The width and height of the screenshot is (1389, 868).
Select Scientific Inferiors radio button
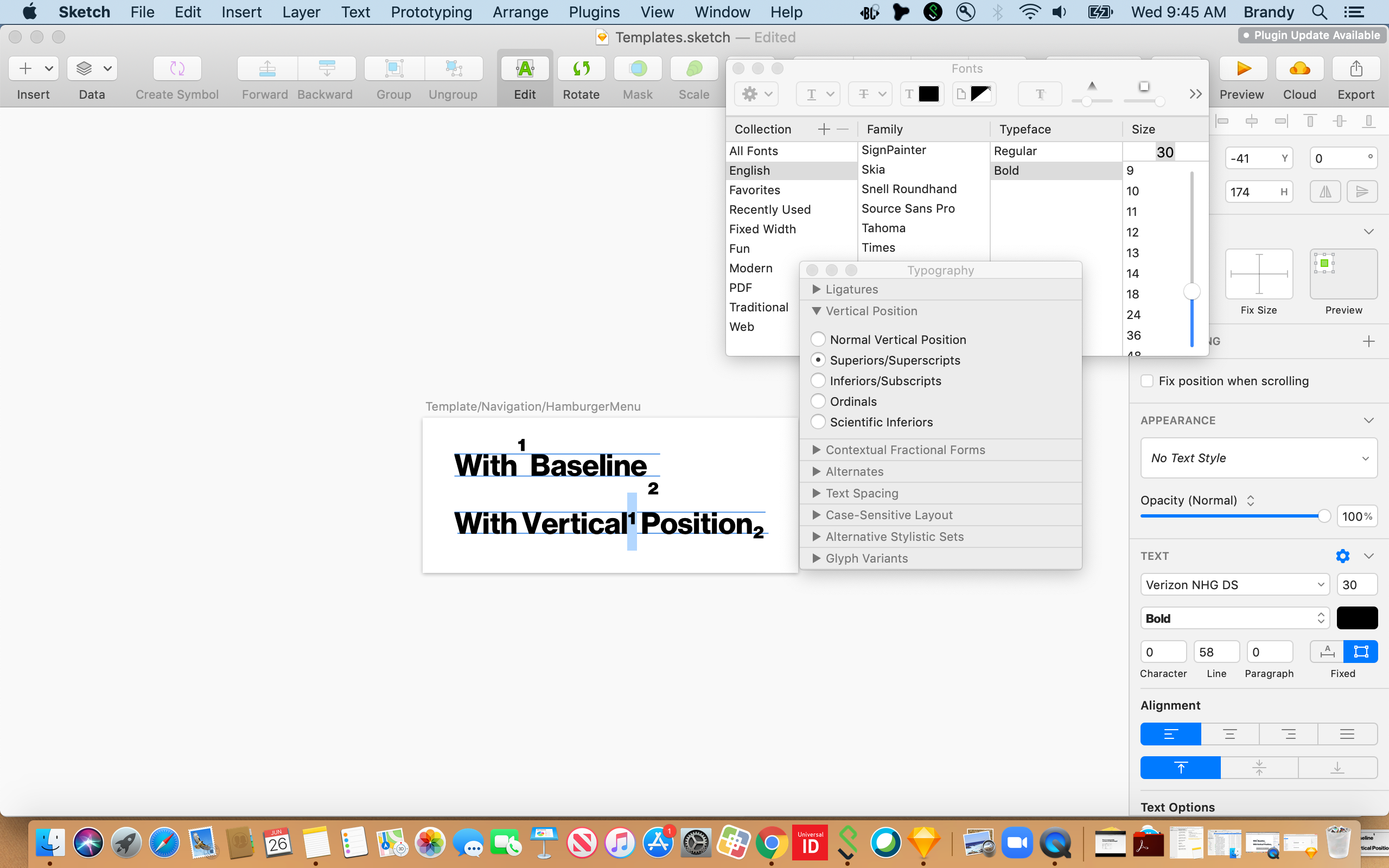pyautogui.click(x=818, y=422)
